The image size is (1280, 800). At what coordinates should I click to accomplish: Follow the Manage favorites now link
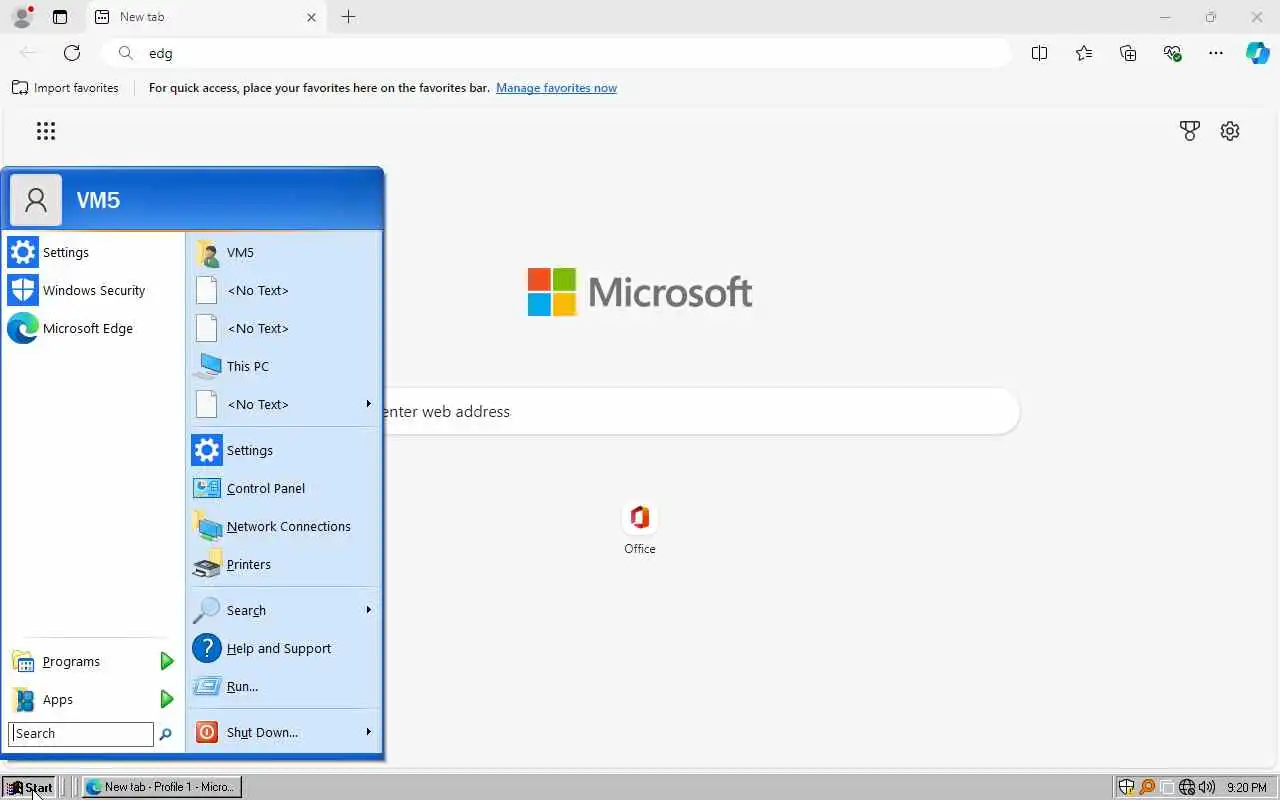[556, 88]
